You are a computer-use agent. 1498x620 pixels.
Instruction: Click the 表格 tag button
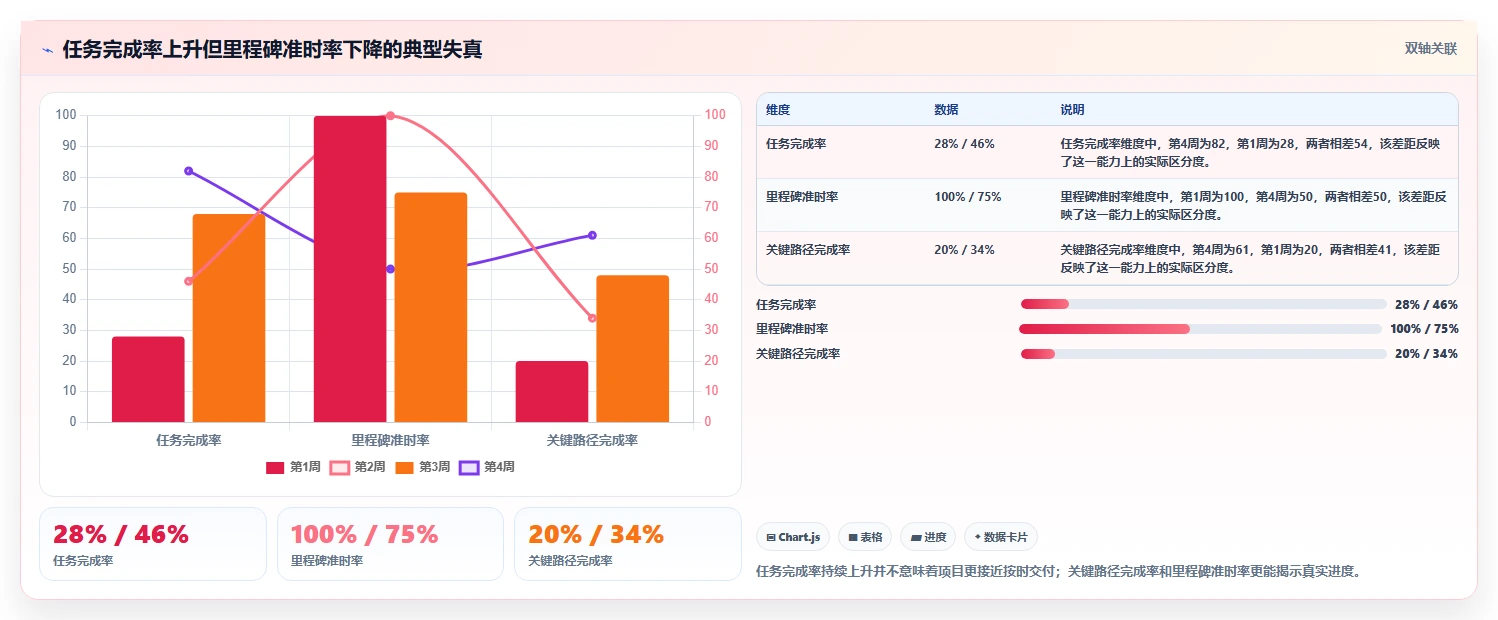(x=865, y=537)
